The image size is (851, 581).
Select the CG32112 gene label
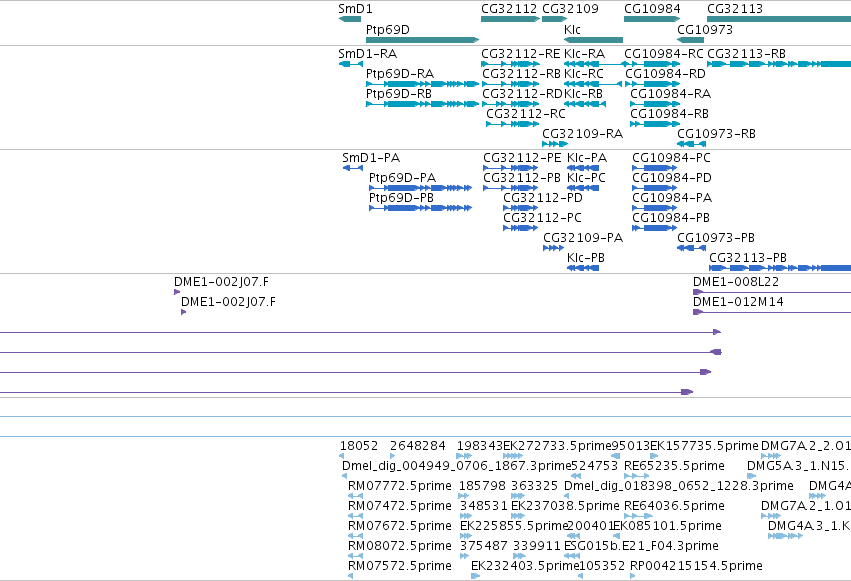point(509,9)
